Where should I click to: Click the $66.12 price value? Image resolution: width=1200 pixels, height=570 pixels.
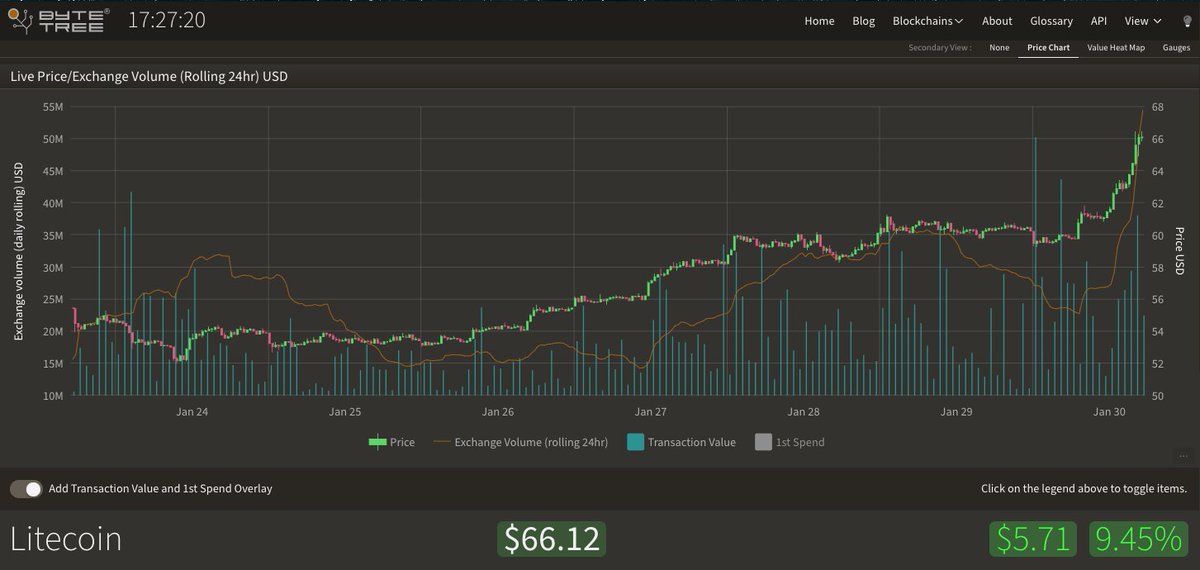pyautogui.click(x=552, y=540)
